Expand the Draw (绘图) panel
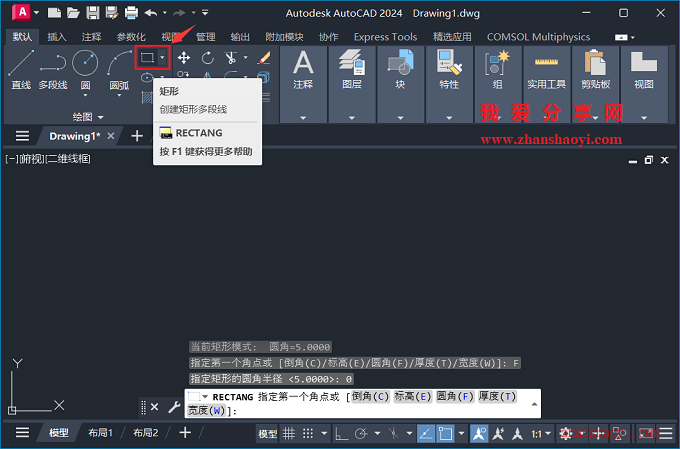The image size is (680, 449). [x=88, y=117]
